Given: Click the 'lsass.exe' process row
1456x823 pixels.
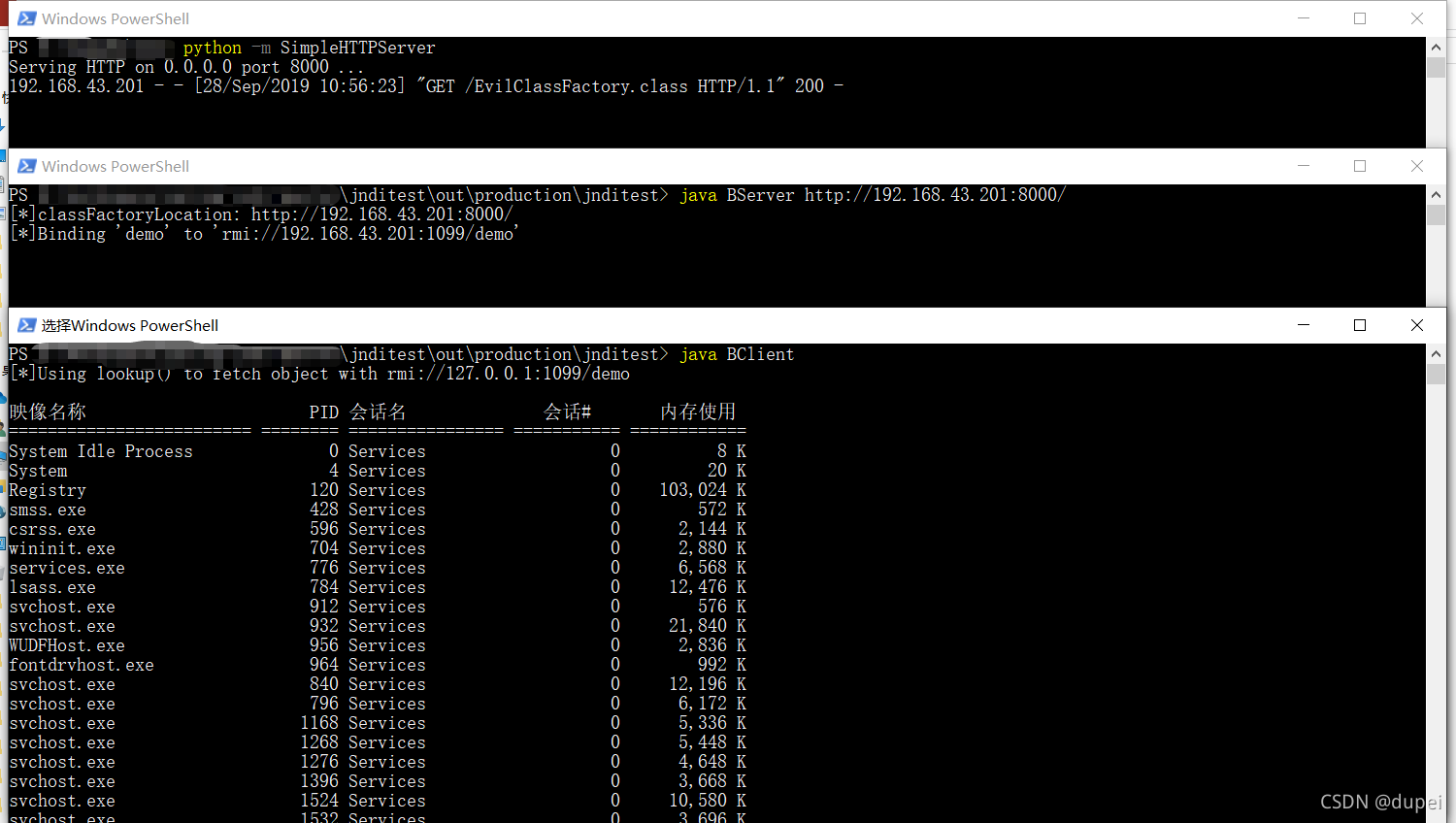Looking at the screenshot, I should [x=378, y=587].
